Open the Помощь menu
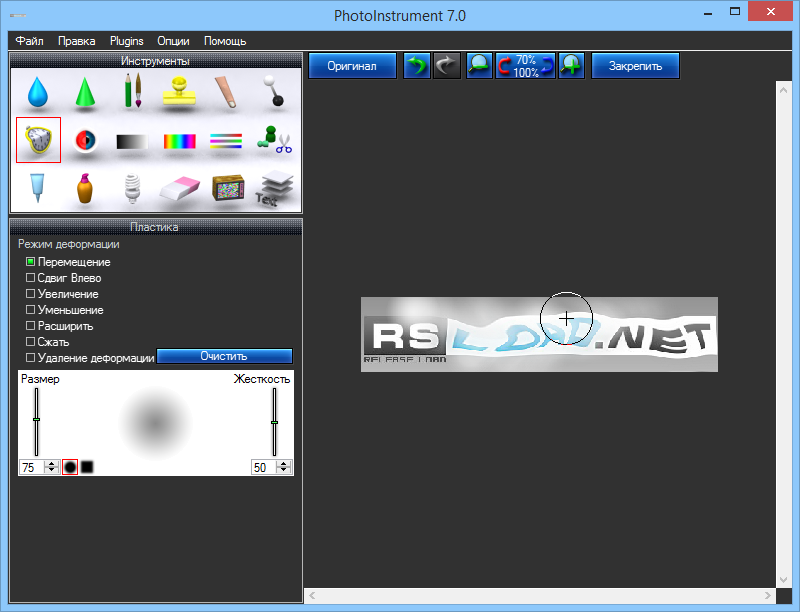Screen dimensions: 800x612 pyautogui.click(x=225, y=41)
